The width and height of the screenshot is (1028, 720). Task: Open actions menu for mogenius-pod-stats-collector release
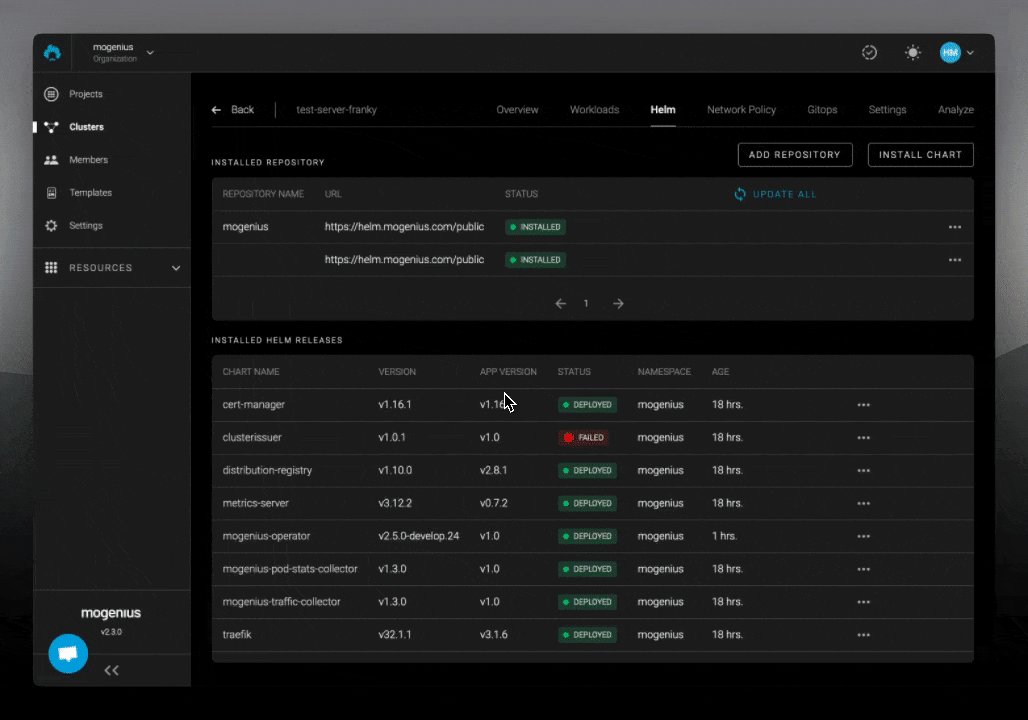click(x=863, y=569)
